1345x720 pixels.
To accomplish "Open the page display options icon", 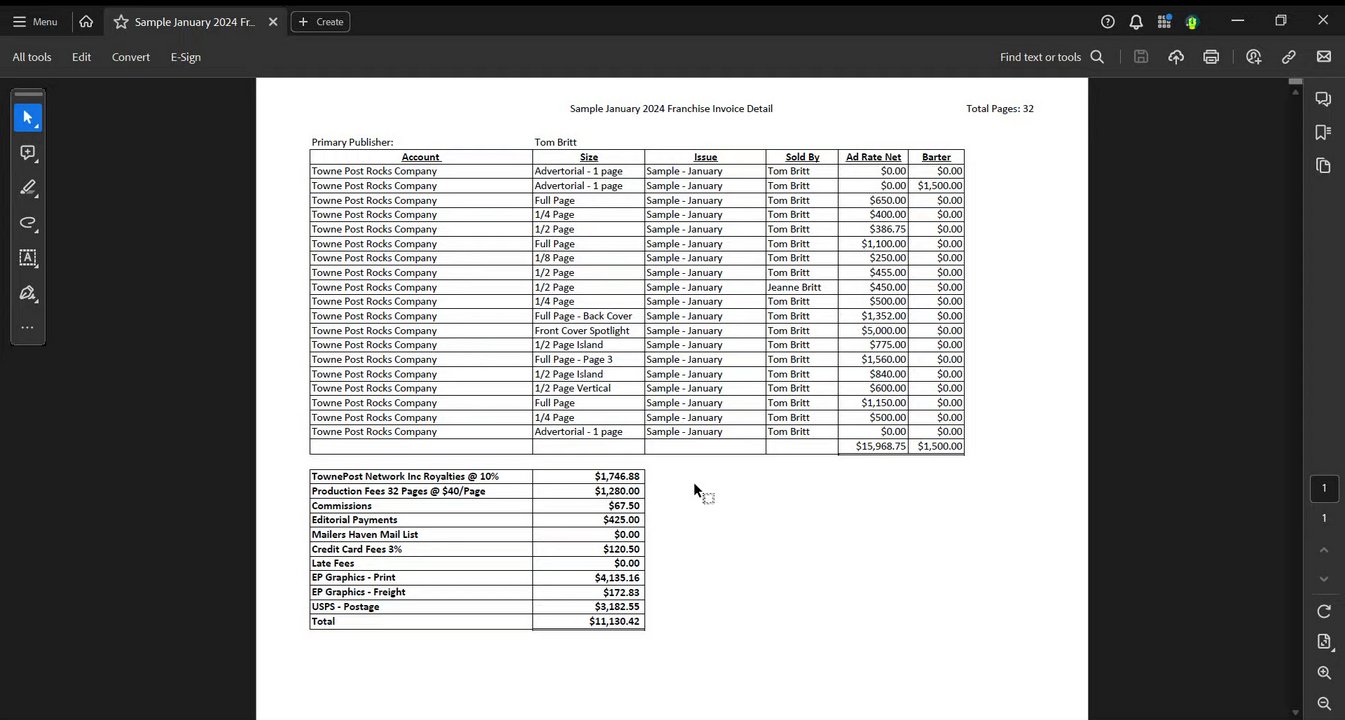I will [x=1324, y=642].
